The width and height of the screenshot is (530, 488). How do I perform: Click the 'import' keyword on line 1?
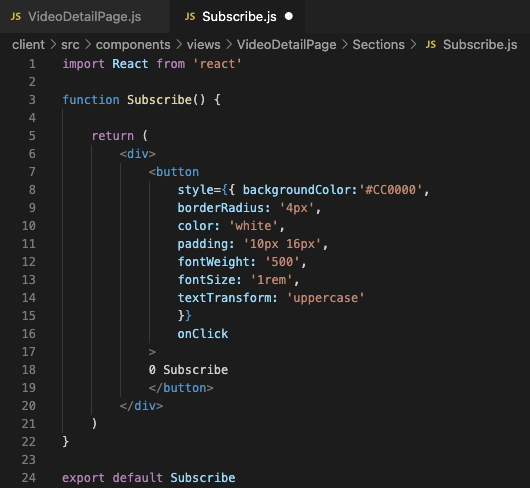click(x=83, y=64)
